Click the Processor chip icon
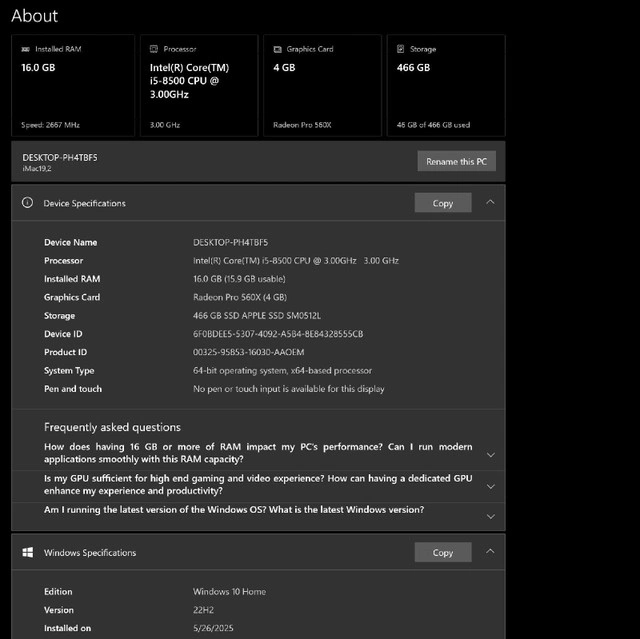Screen dimensions: 640x639 [153, 49]
